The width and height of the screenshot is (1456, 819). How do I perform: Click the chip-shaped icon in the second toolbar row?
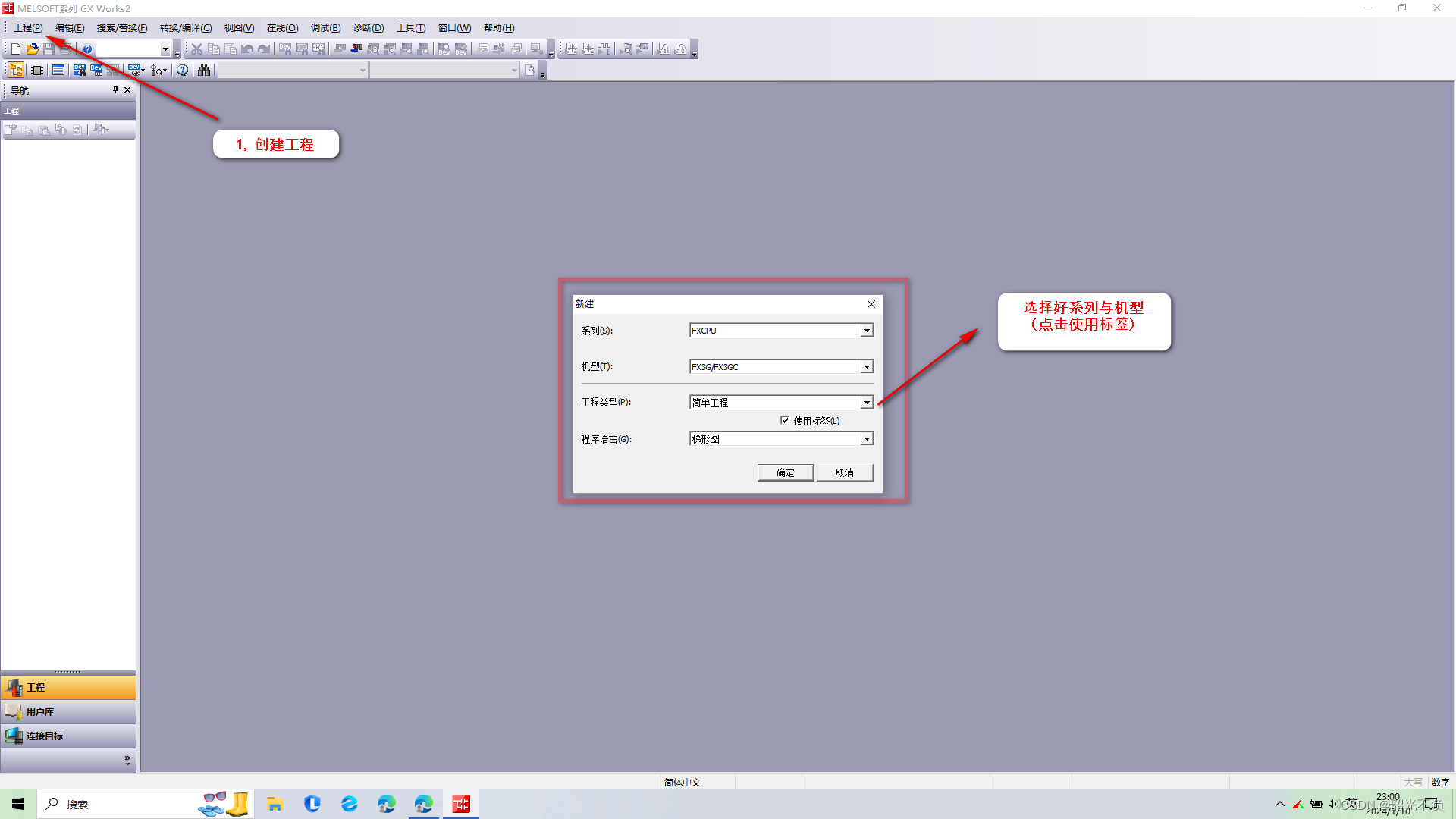coord(36,71)
